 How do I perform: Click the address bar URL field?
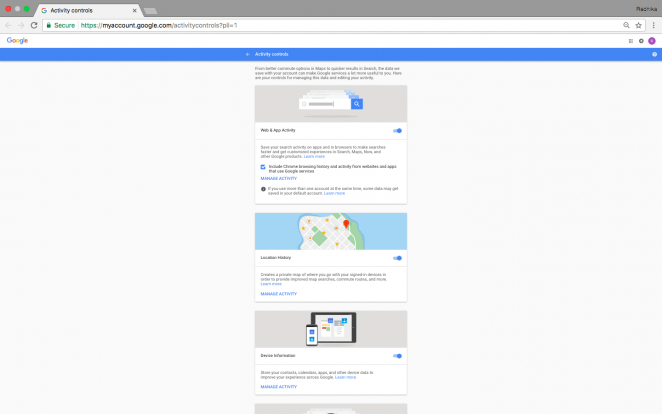pos(346,25)
